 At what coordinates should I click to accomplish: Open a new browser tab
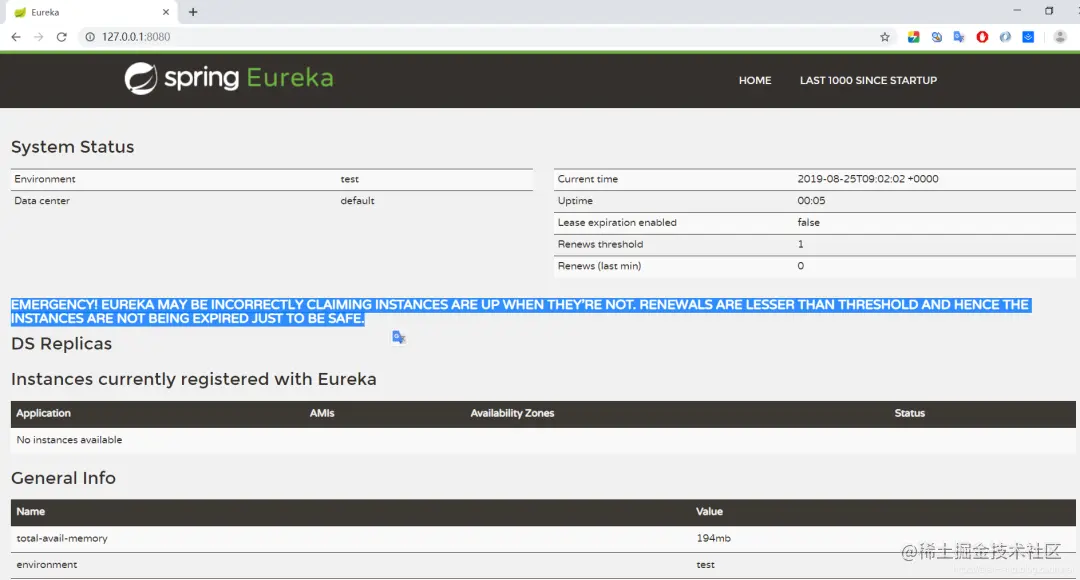click(193, 12)
